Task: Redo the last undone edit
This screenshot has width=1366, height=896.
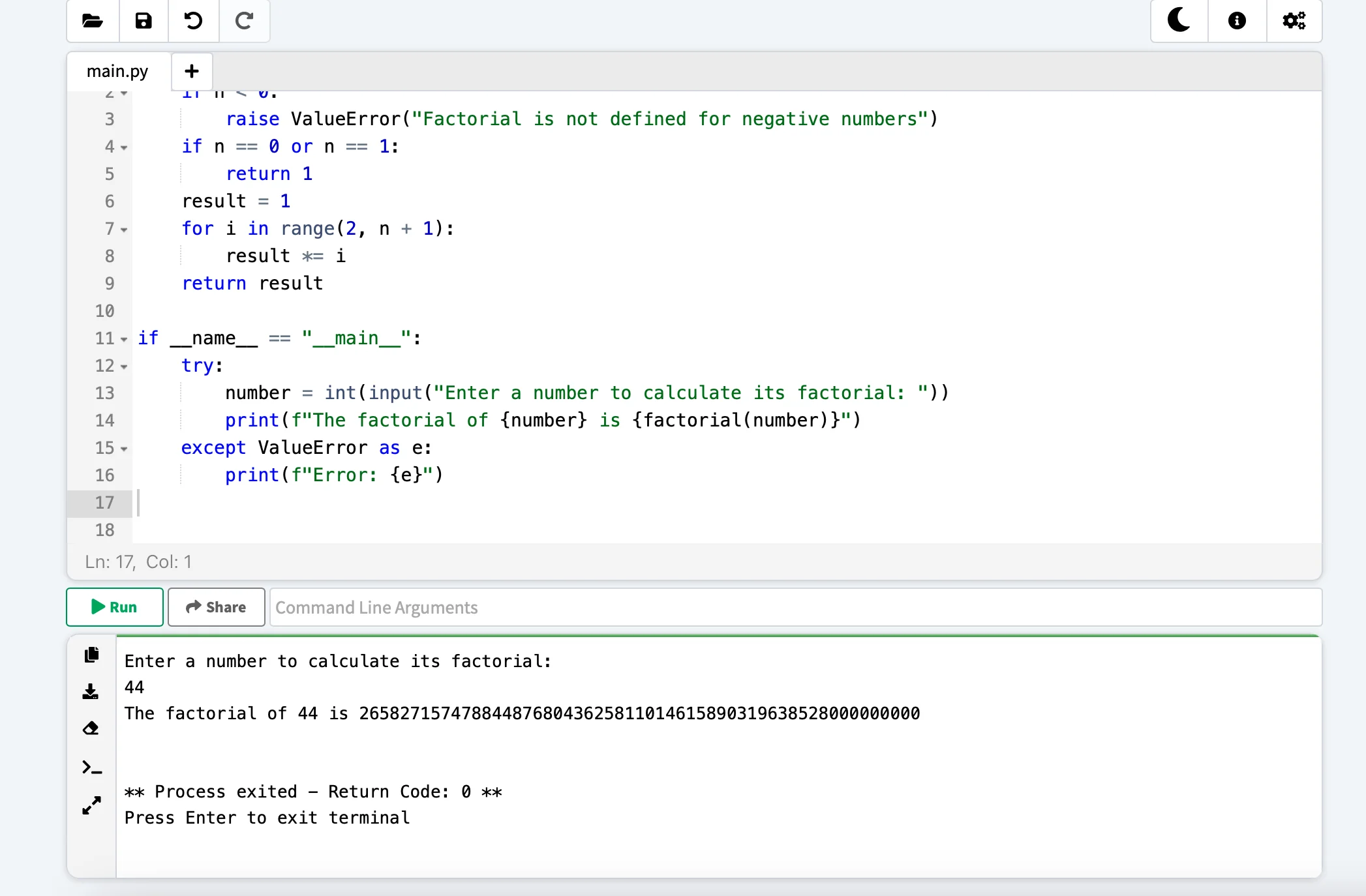Action: pos(244,21)
